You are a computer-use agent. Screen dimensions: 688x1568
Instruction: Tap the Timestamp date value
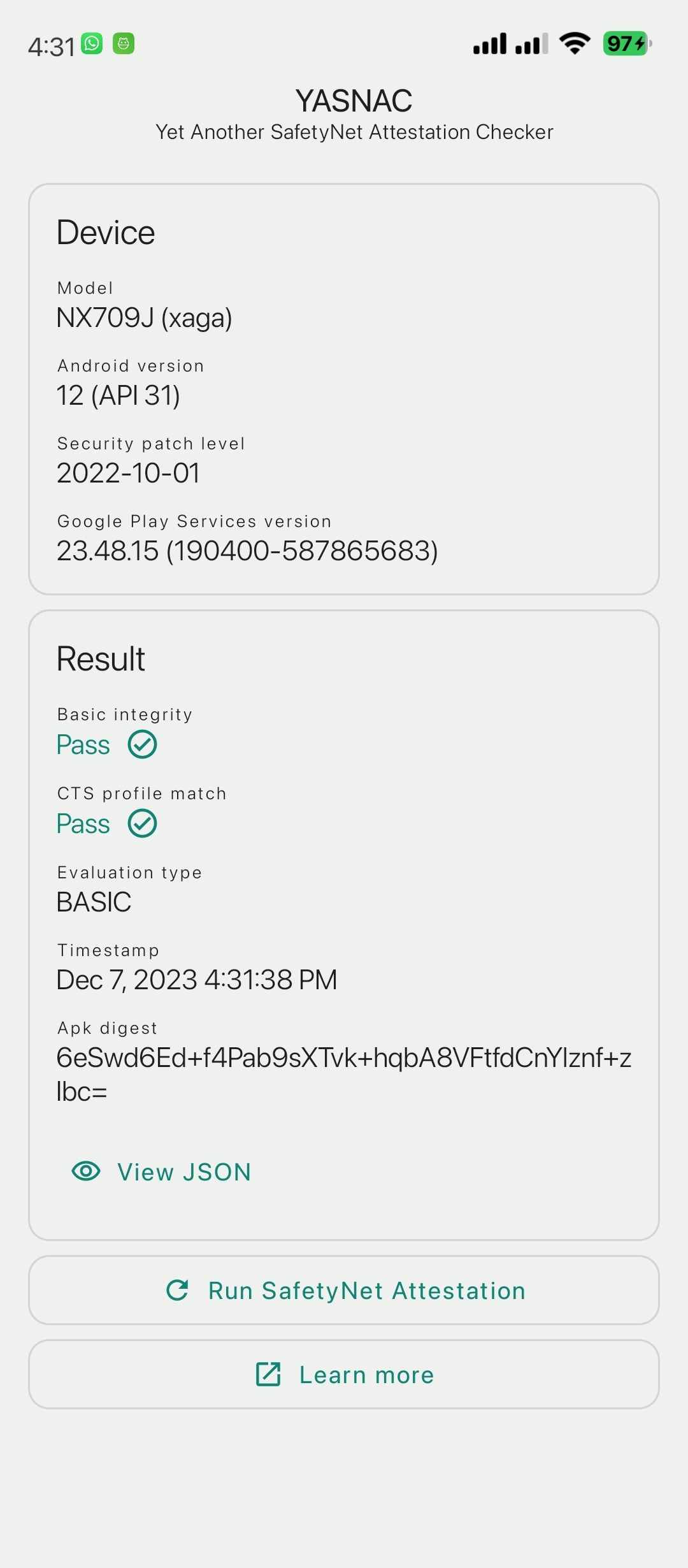point(197,980)
